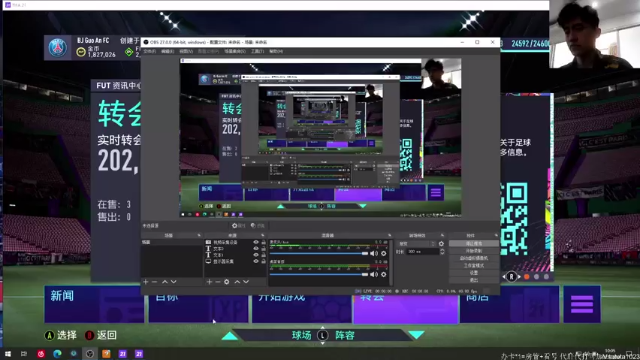Lock the first text source

pos(263,249)
